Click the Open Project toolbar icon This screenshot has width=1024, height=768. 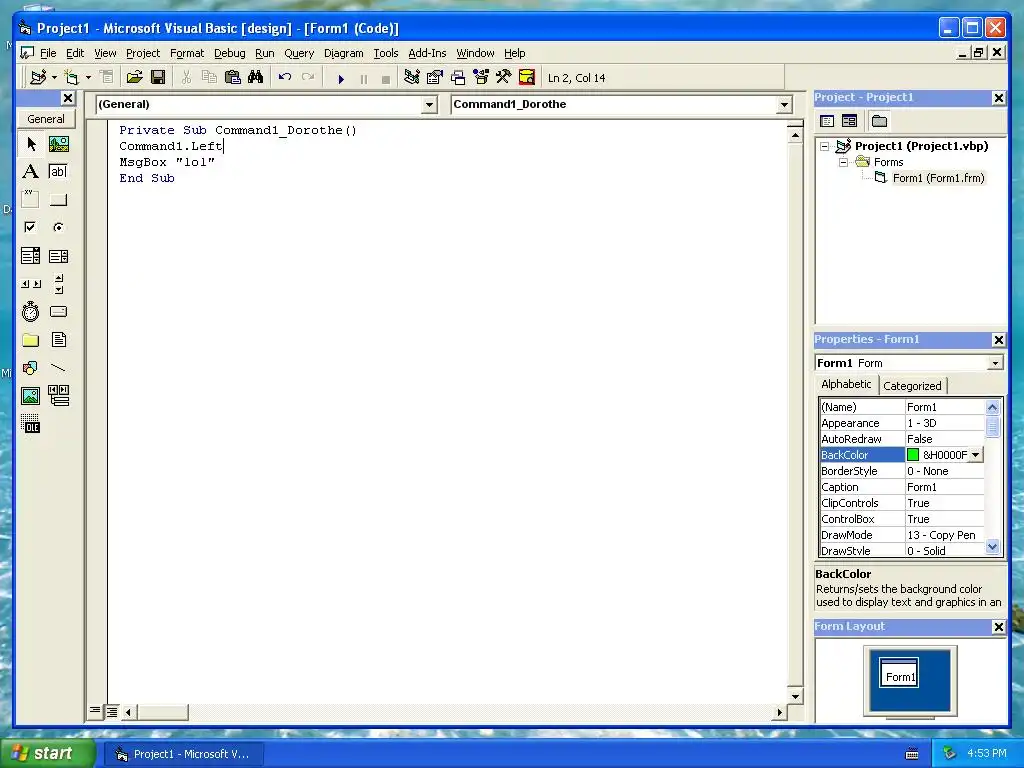tap(135, 77)
